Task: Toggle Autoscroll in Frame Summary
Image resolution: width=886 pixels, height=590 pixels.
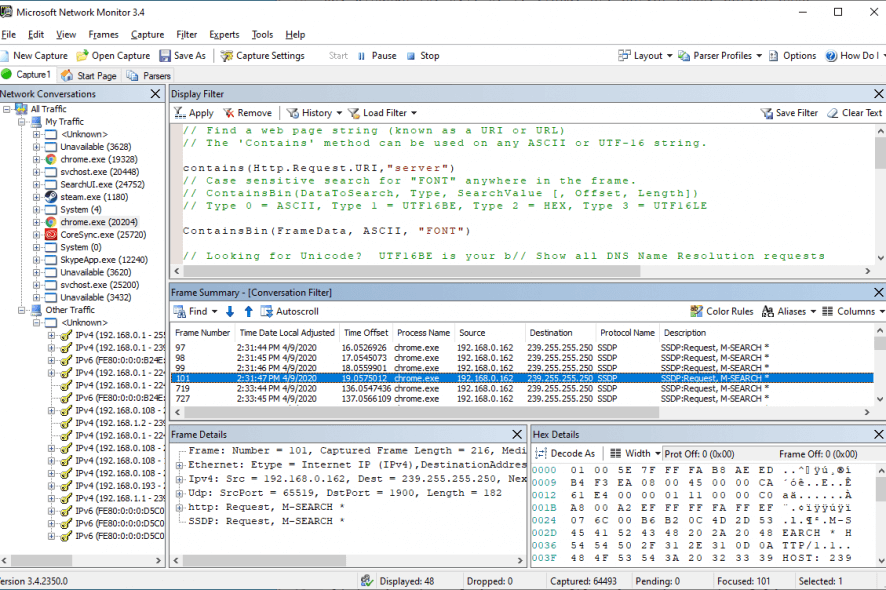Action: pos(289,311)
